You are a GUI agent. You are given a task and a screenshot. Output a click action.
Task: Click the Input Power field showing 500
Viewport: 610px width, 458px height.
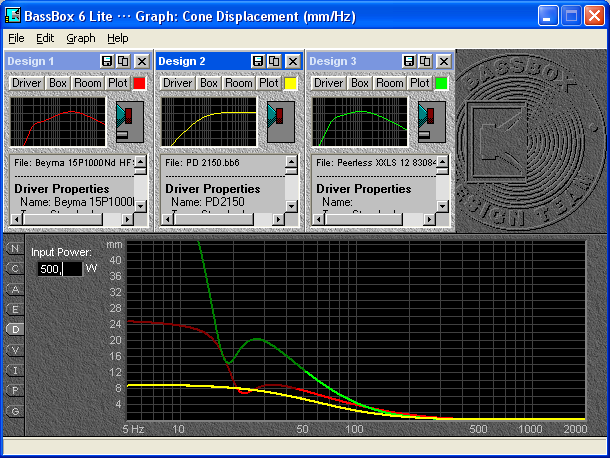click(60, 269)
